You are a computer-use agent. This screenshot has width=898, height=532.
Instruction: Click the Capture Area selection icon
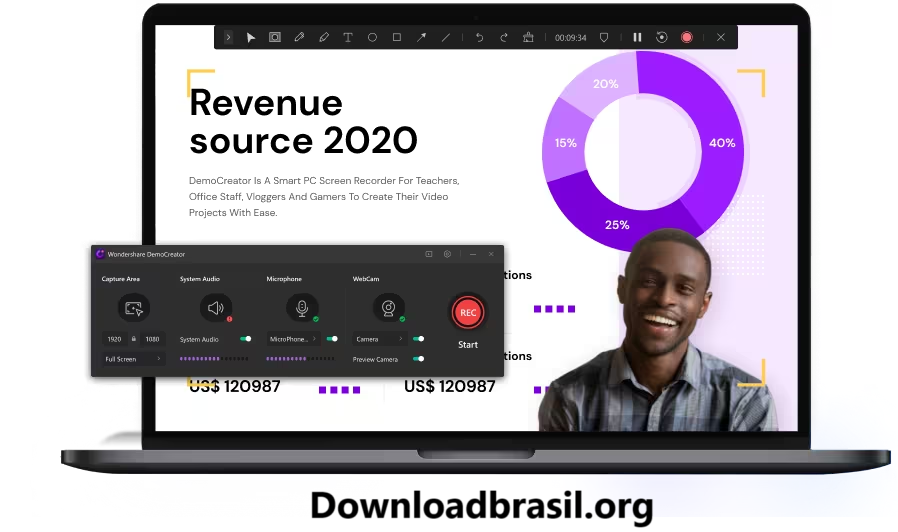133,308
